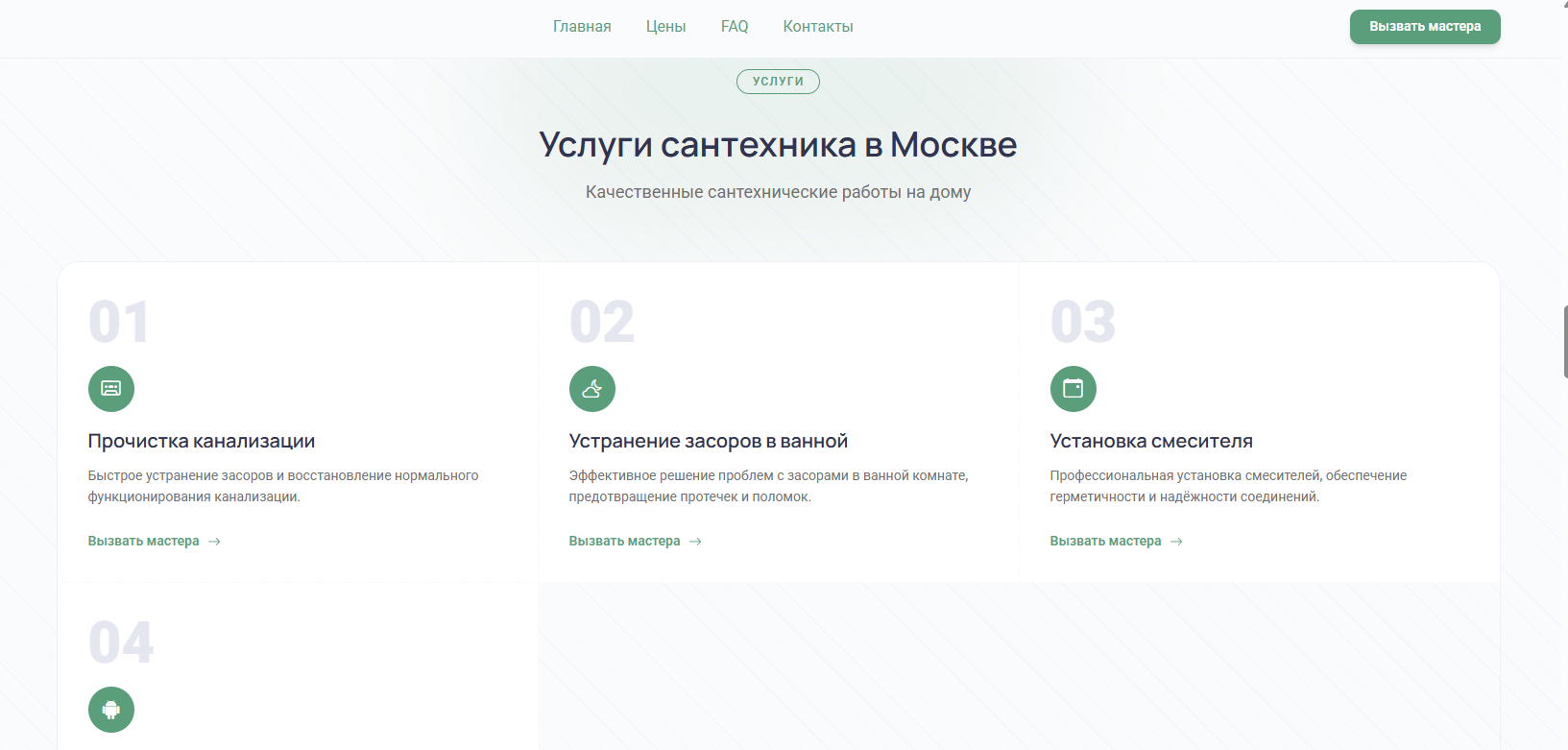This screenshot has width=1568, height=750.
Task: Click the faucet installation description text
Action: tap(1228, 486)
